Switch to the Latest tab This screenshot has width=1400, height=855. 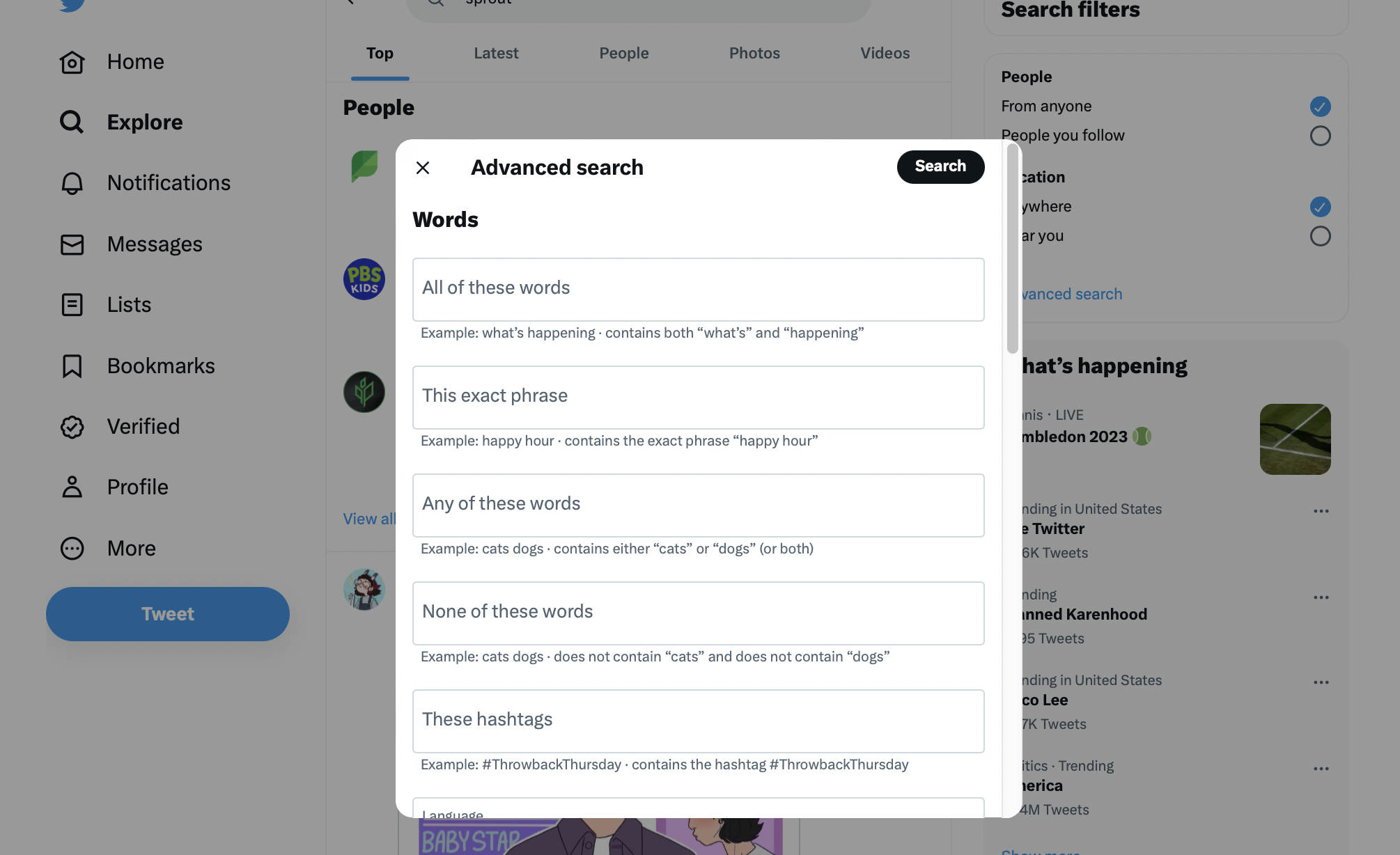coord(496,53)
